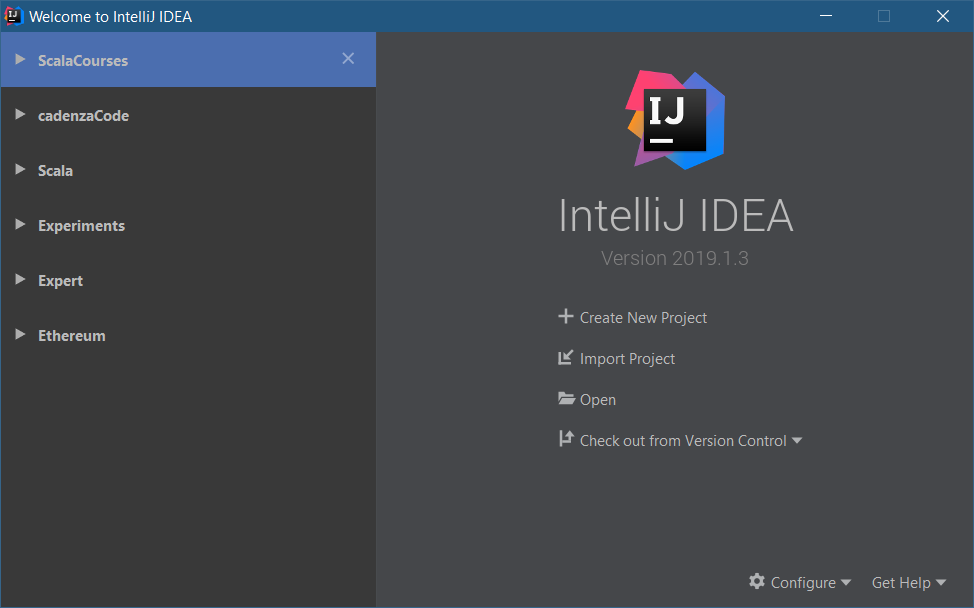Click the version control checkout icon

pos(565,438)
